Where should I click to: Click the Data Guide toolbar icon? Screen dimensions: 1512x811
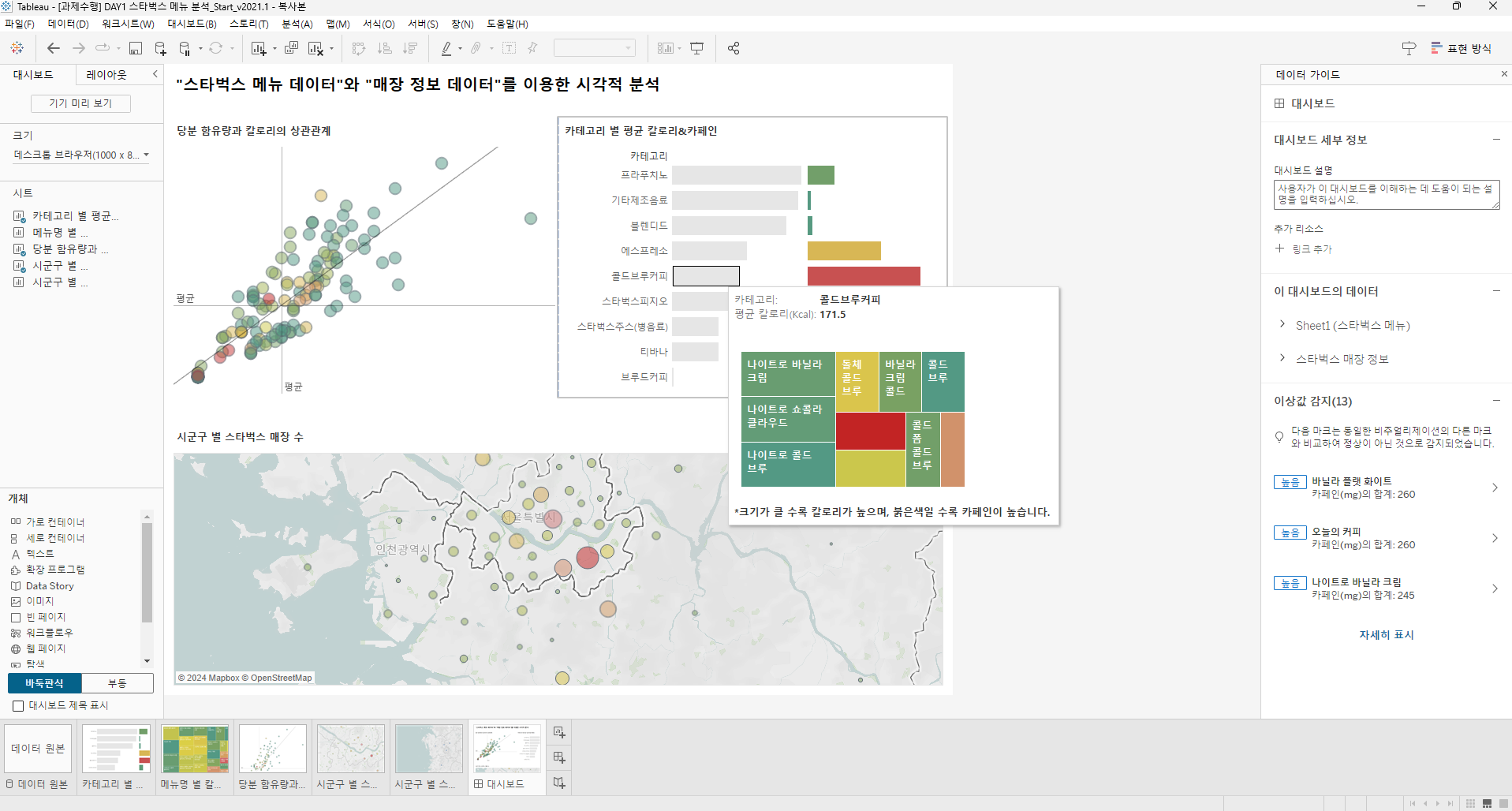[x=1409, y=48]
